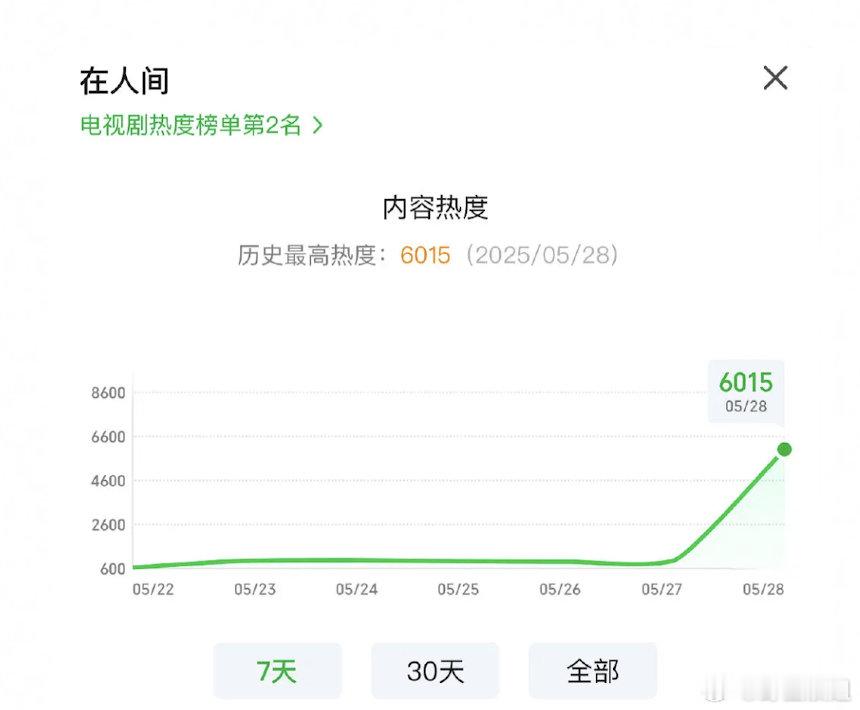Click the 8600 y-axis label
860x710 pixels.
click(109, 393)
